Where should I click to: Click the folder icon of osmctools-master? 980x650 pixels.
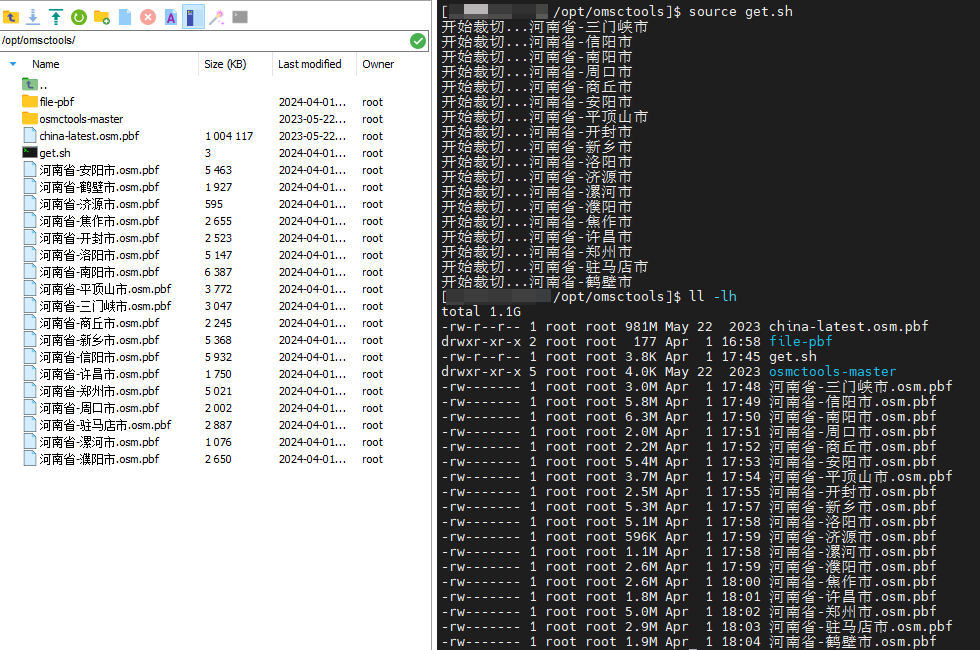coord(29,118)
